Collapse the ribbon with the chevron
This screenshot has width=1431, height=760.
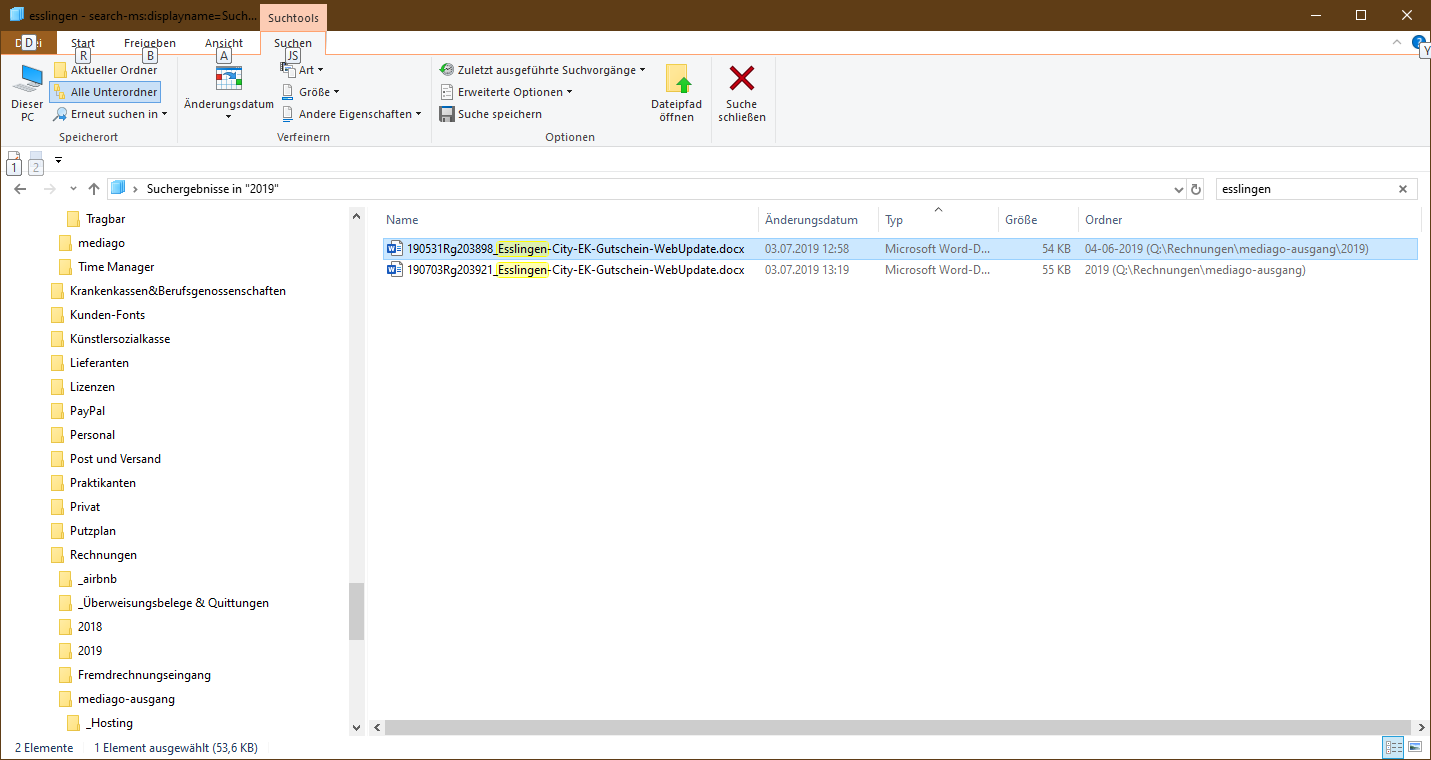click(x=1397, y=42)
